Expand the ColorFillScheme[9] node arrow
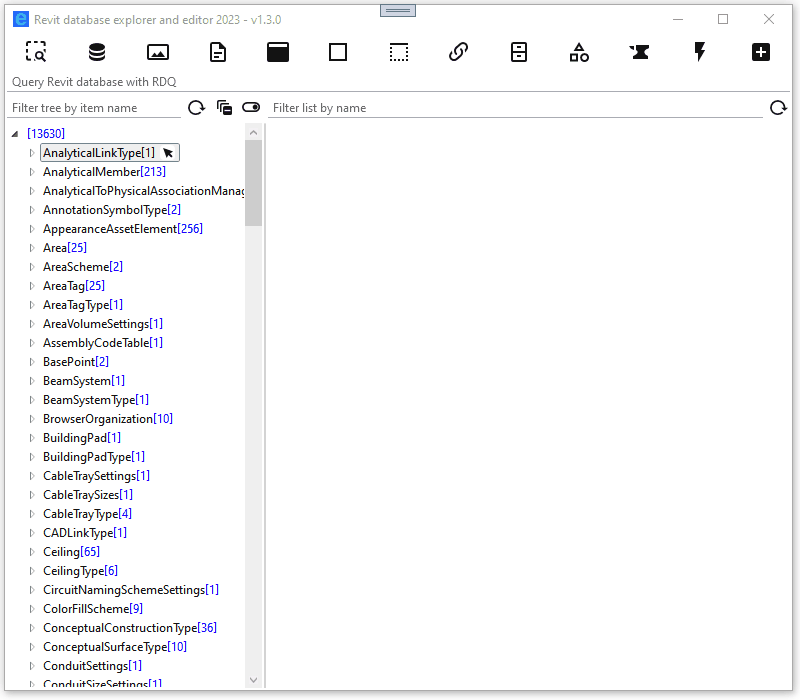800x700 pixels. pos(32,609)
